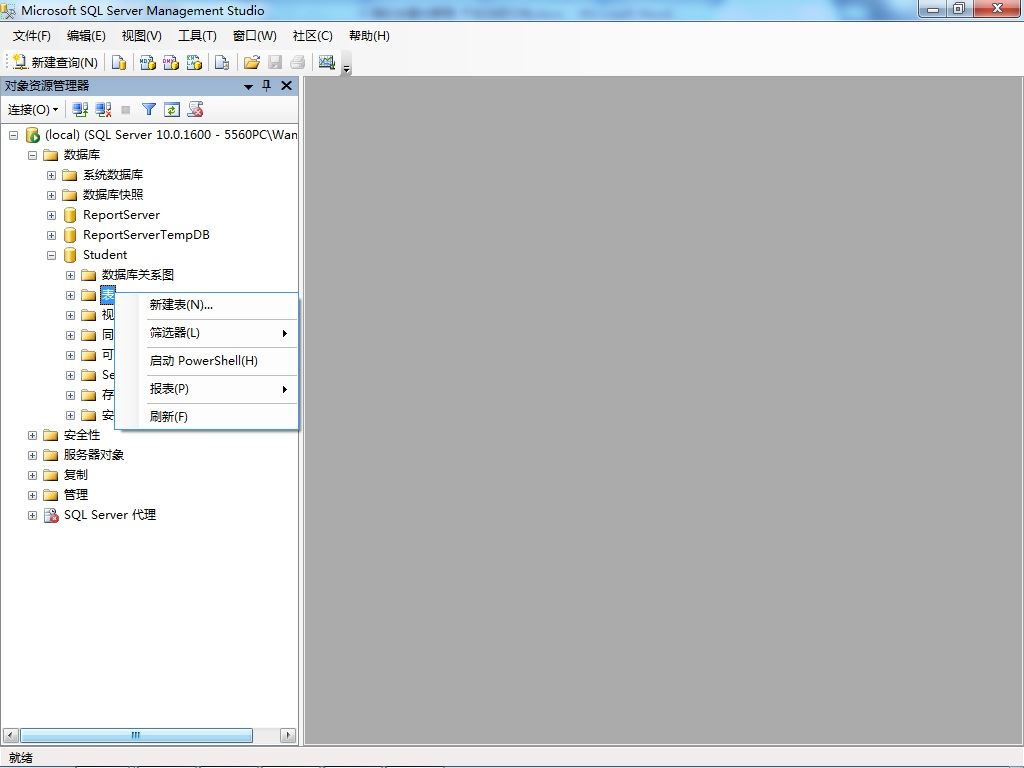This screenshot has height=768, width=1024.
Task: Click the Filter funnel icon
Action: point(149,110)
